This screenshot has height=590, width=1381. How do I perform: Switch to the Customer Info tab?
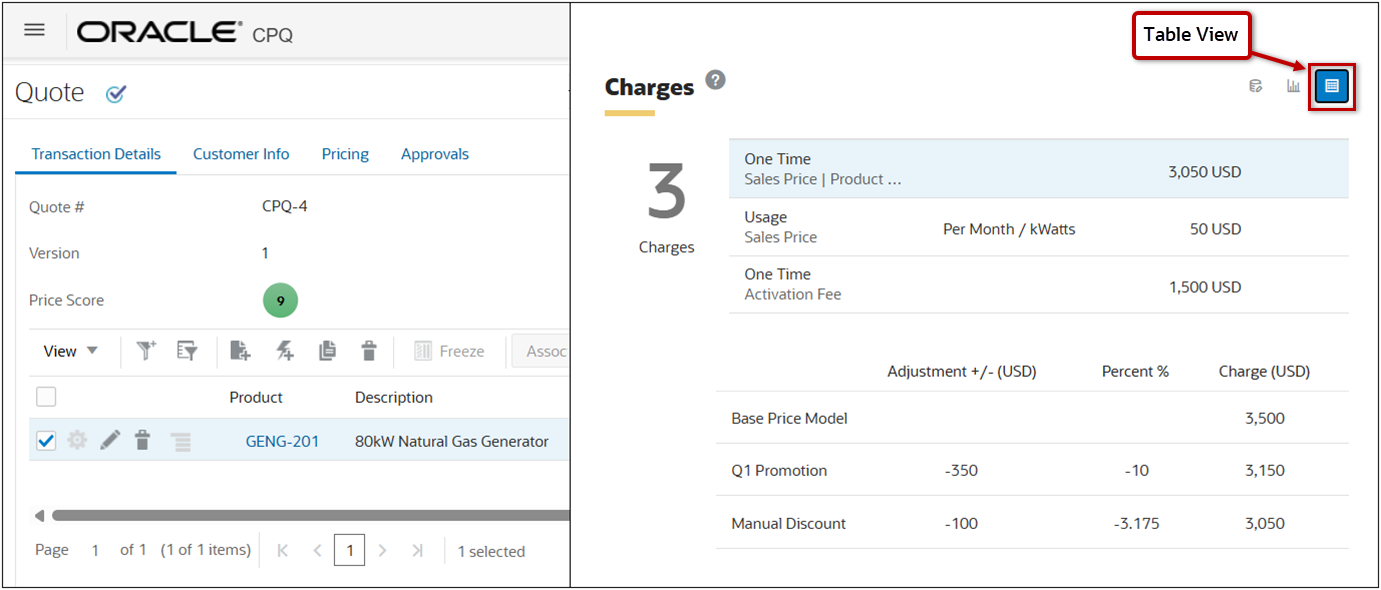coord(241,154)
